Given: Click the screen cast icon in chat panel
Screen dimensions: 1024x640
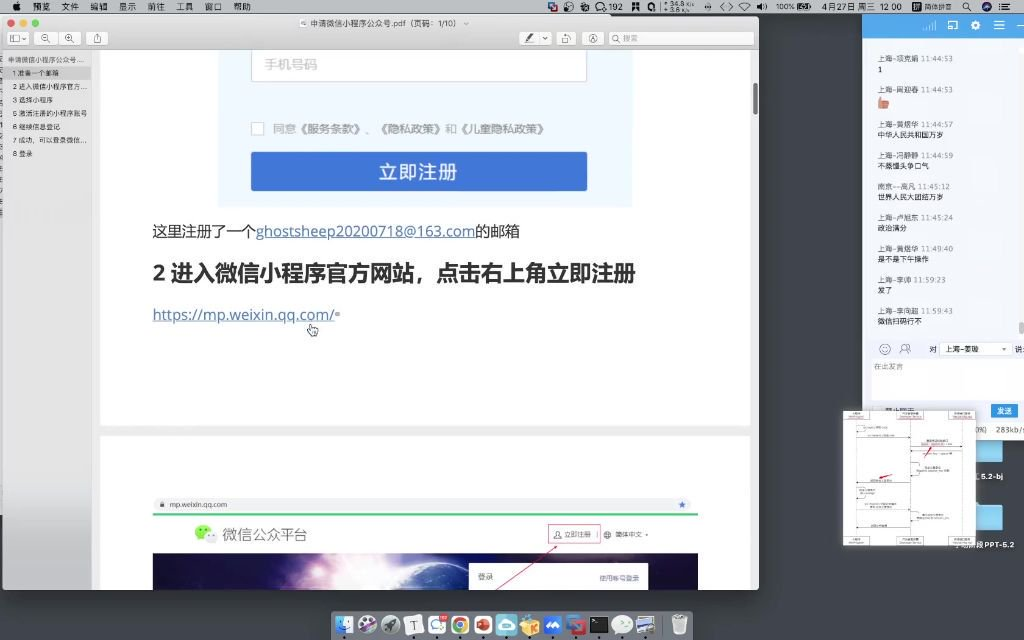Looking at the screenshot, I should click(x=952, y=25).
